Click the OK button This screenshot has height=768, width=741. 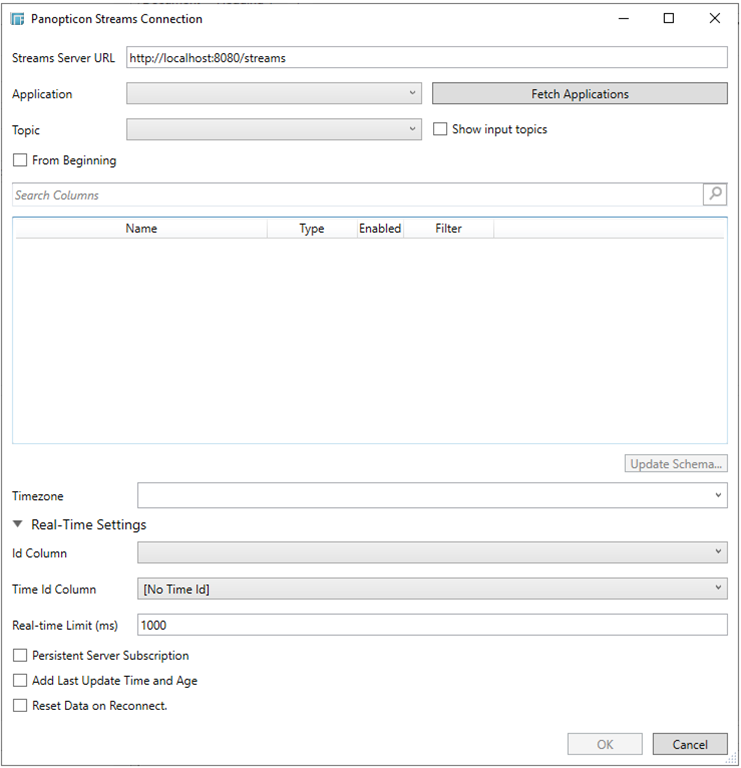coord(605,744)
